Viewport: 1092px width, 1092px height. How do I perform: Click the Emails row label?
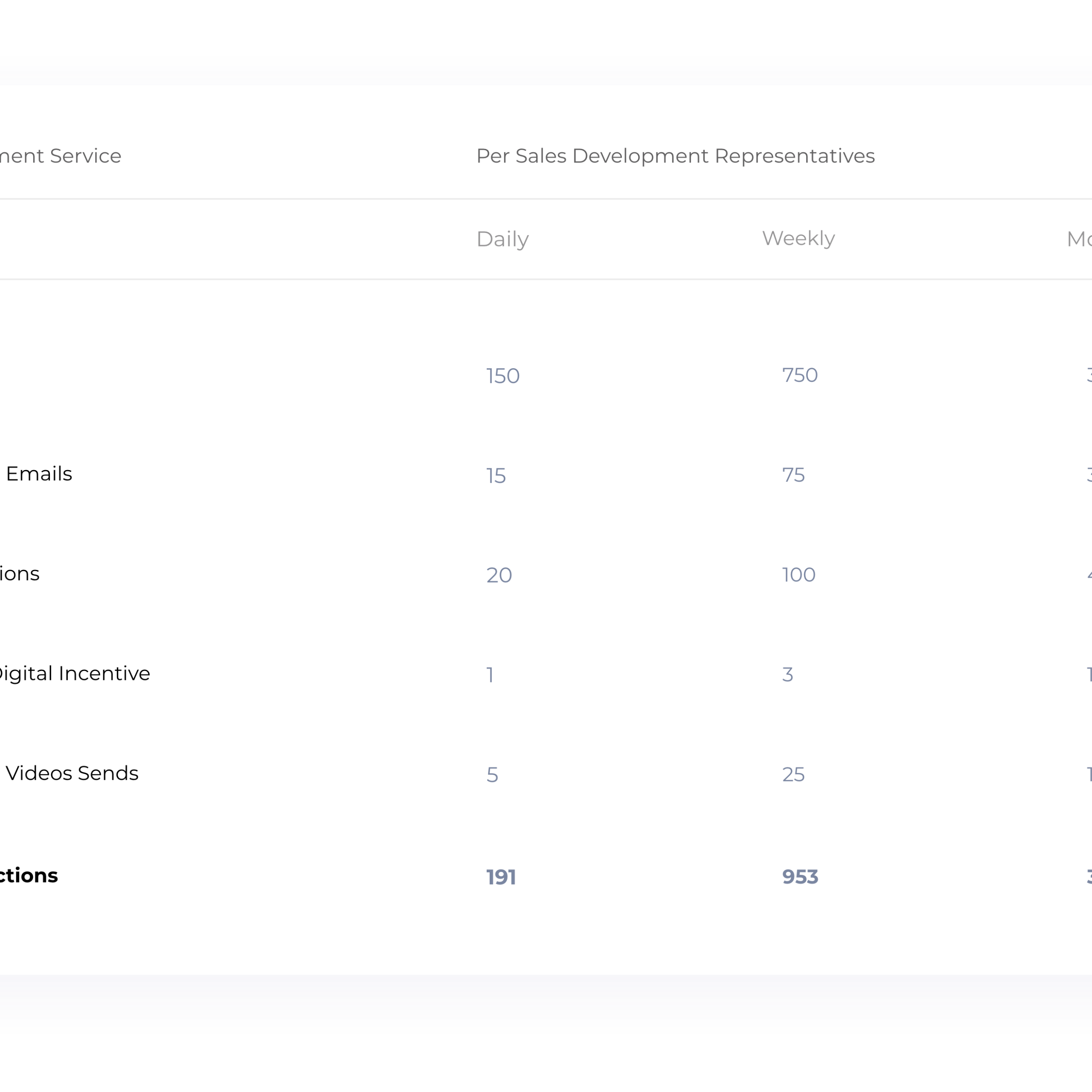click(x=38, y=473)
